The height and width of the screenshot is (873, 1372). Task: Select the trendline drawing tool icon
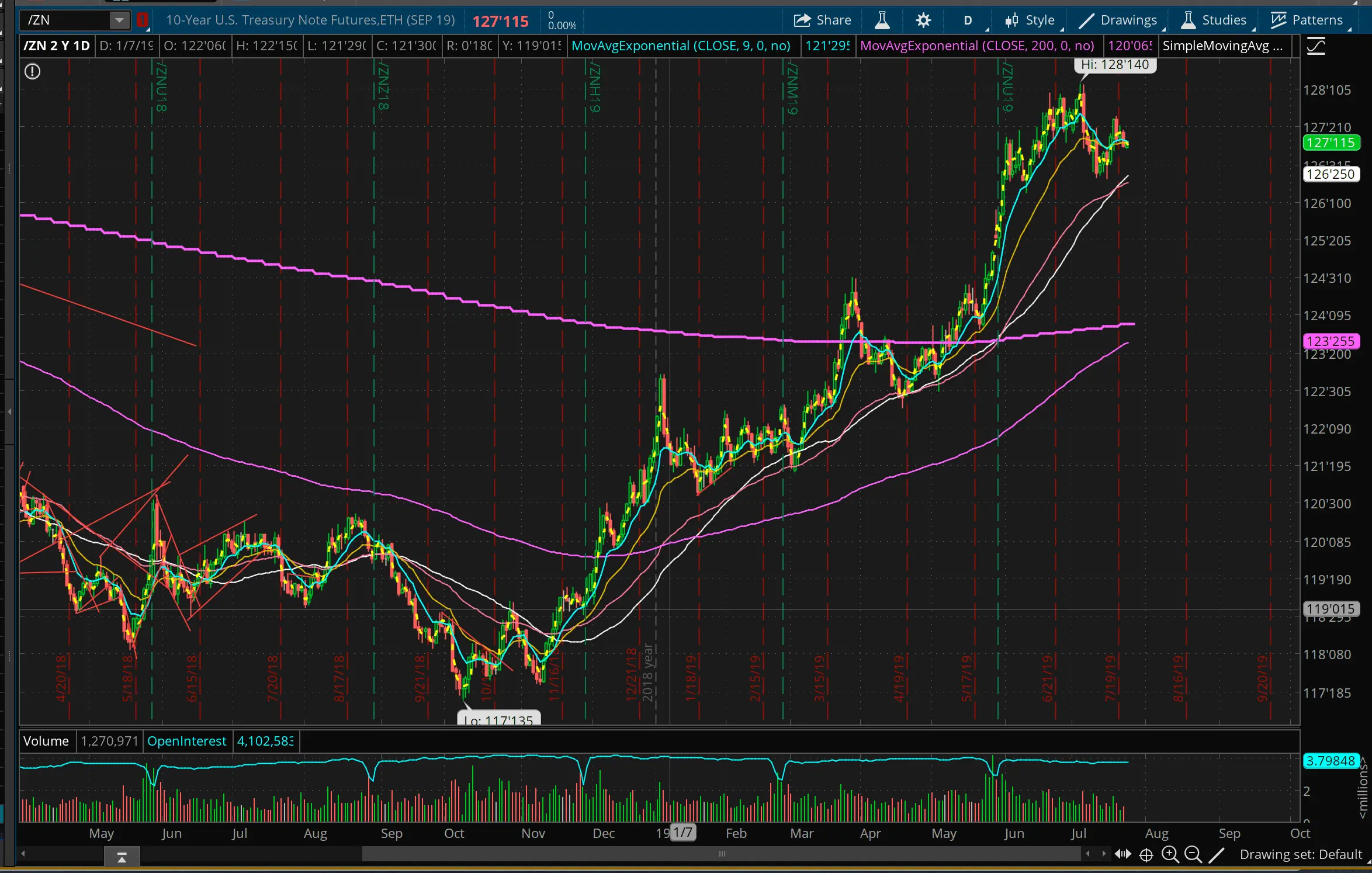1217,855
